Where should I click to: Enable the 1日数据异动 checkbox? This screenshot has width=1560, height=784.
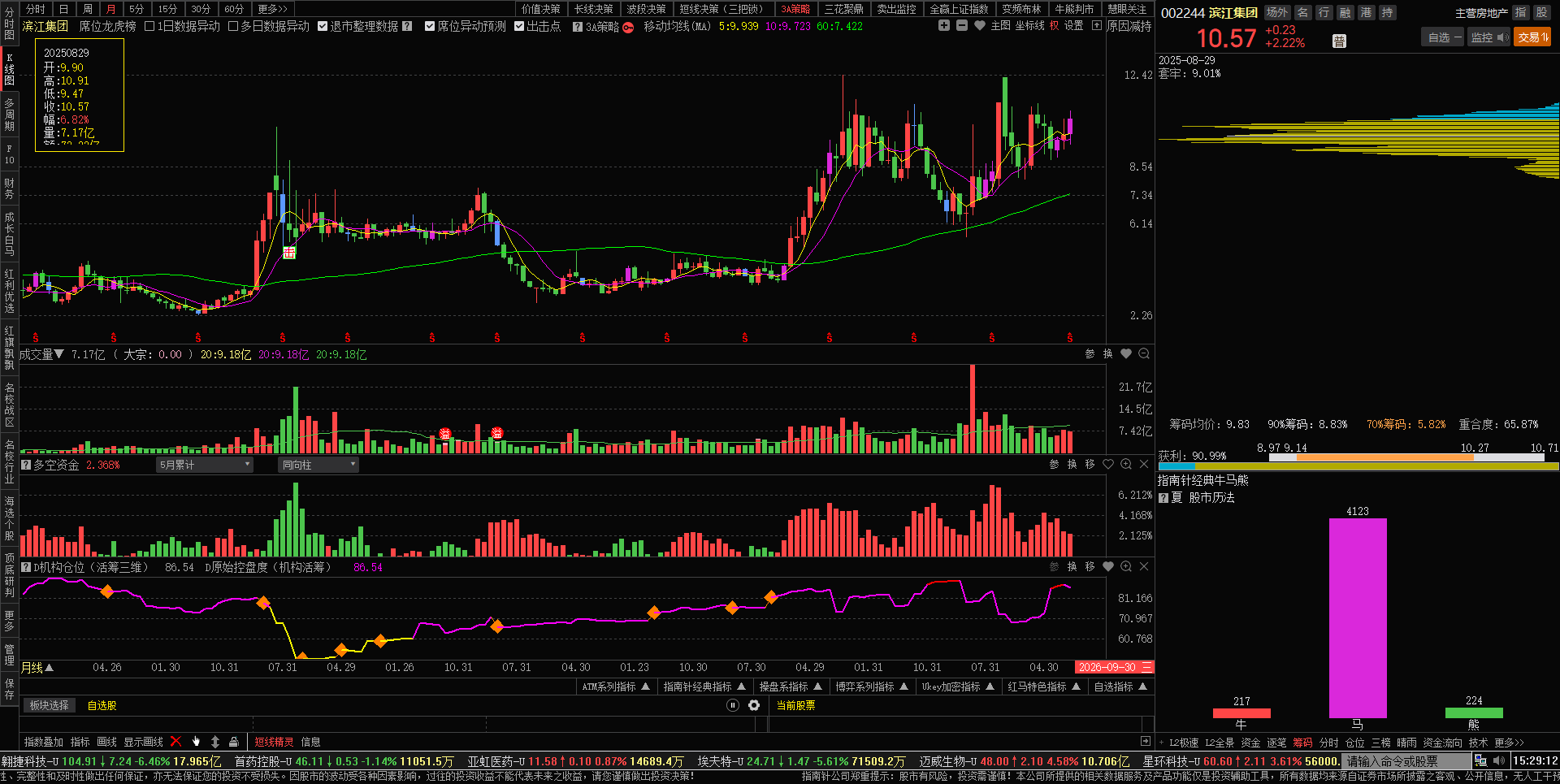(149, 26)
